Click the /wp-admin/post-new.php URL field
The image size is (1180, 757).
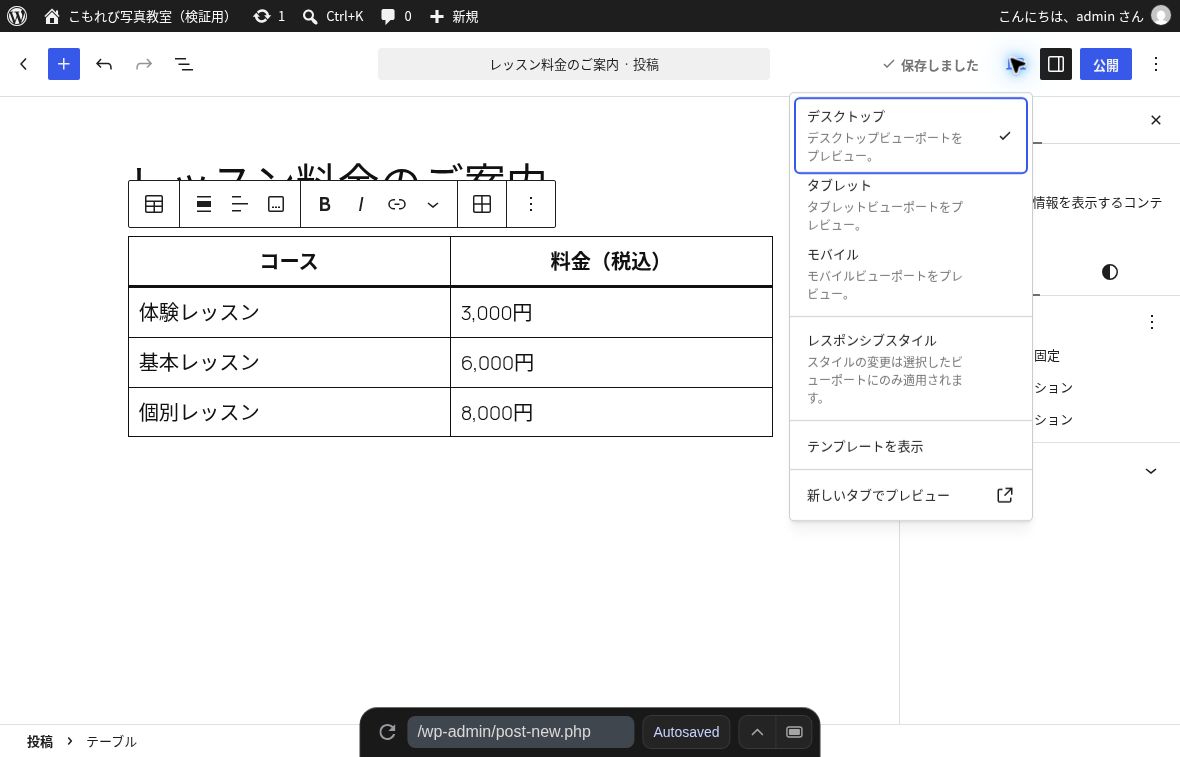pos(521,732)
